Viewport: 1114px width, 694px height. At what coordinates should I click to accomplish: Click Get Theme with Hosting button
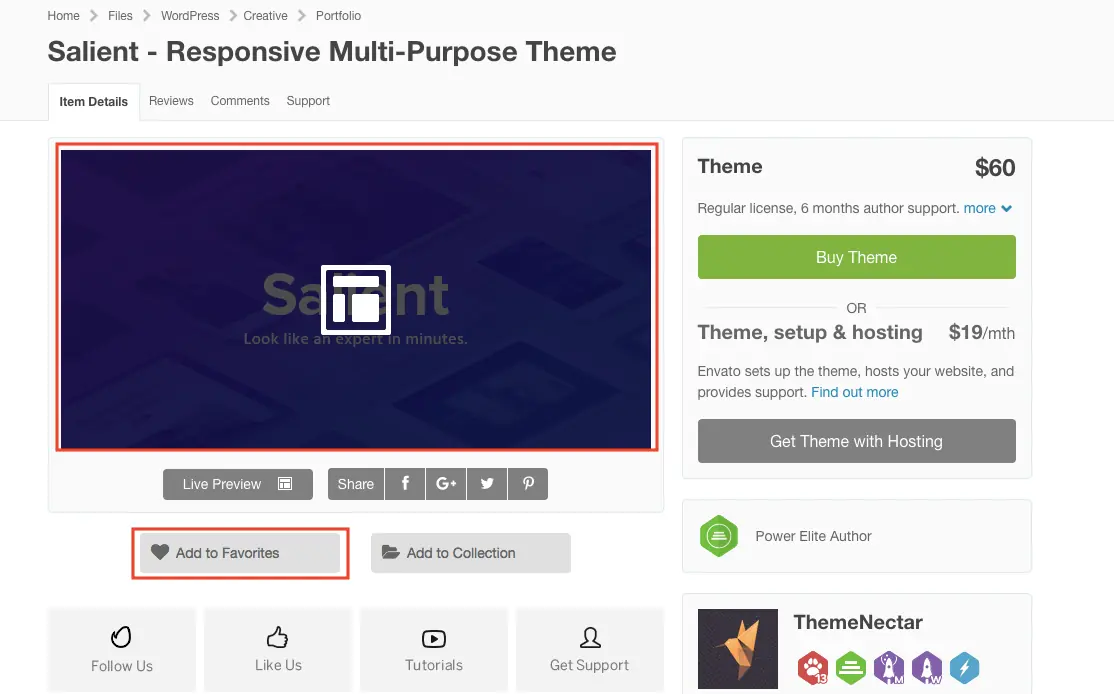click(856, 441)
